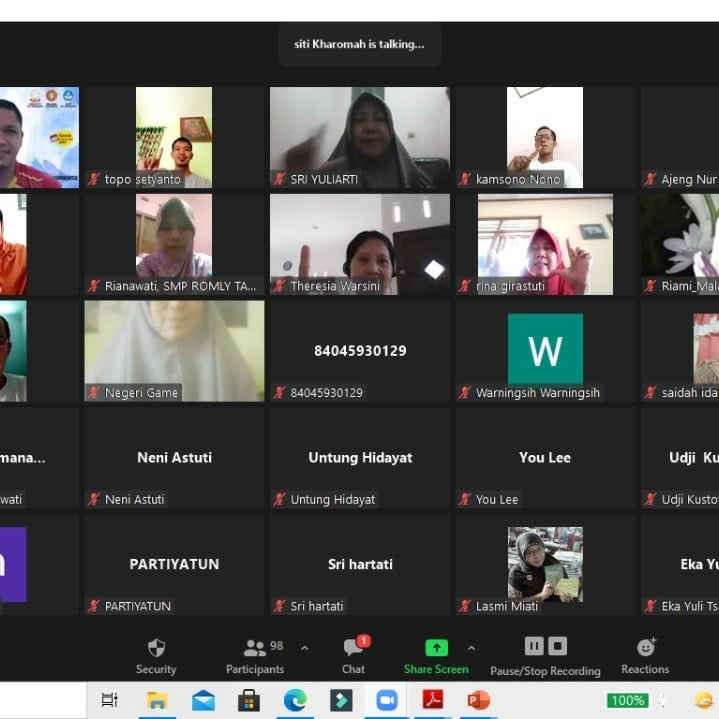Viewport: 719px width, 719px height.
Task: Select the Untung Hidayat participant tile
Action: (360, 458)
